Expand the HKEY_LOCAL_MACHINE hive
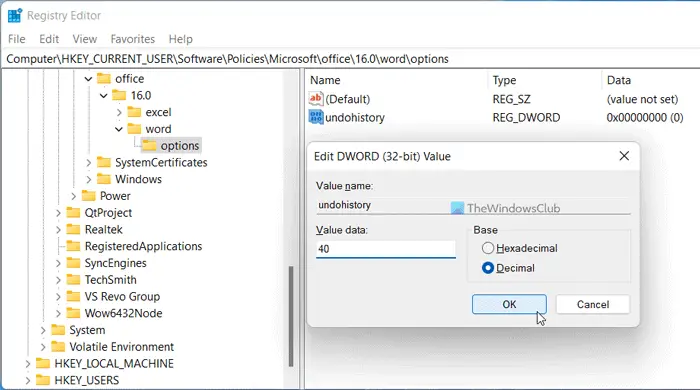Viewport: 700px width, 390px height. coord(28,364)
